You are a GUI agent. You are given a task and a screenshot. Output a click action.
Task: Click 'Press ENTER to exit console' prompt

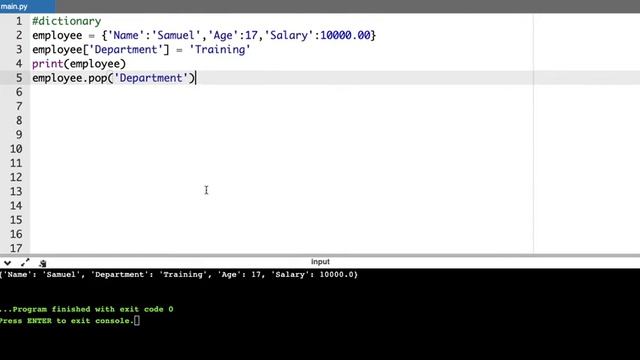tap(67, 321)
